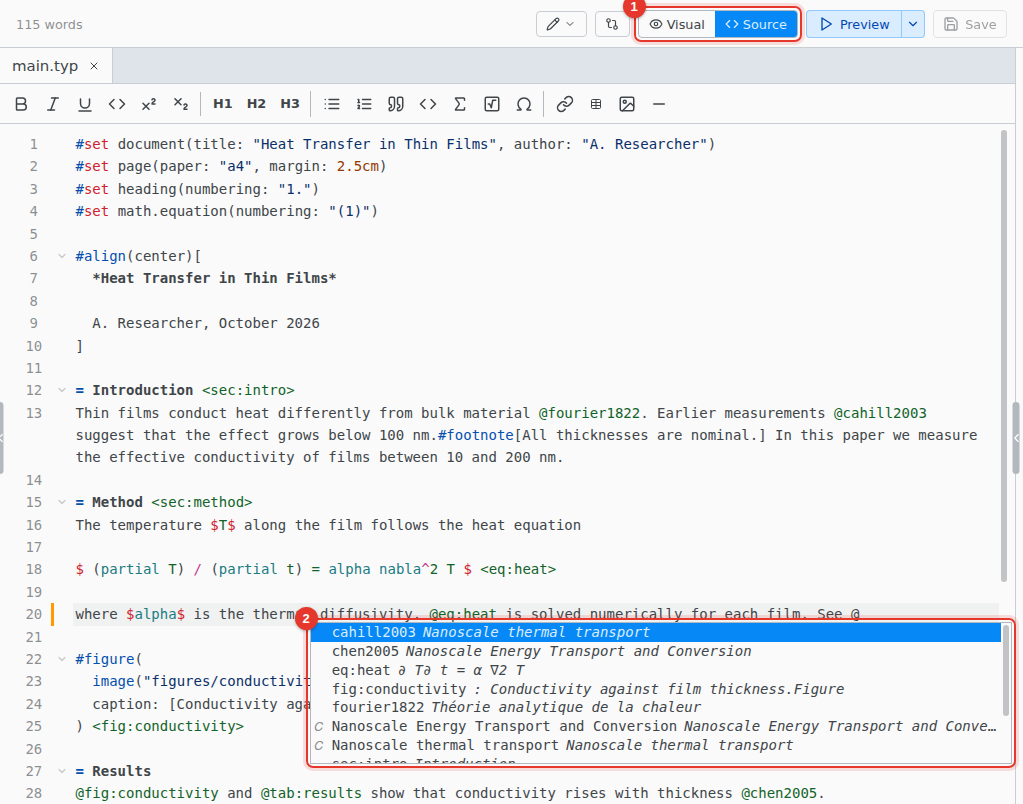Click the version history branch icon
The image size is (1023, 804).
[x=612, y=24]
